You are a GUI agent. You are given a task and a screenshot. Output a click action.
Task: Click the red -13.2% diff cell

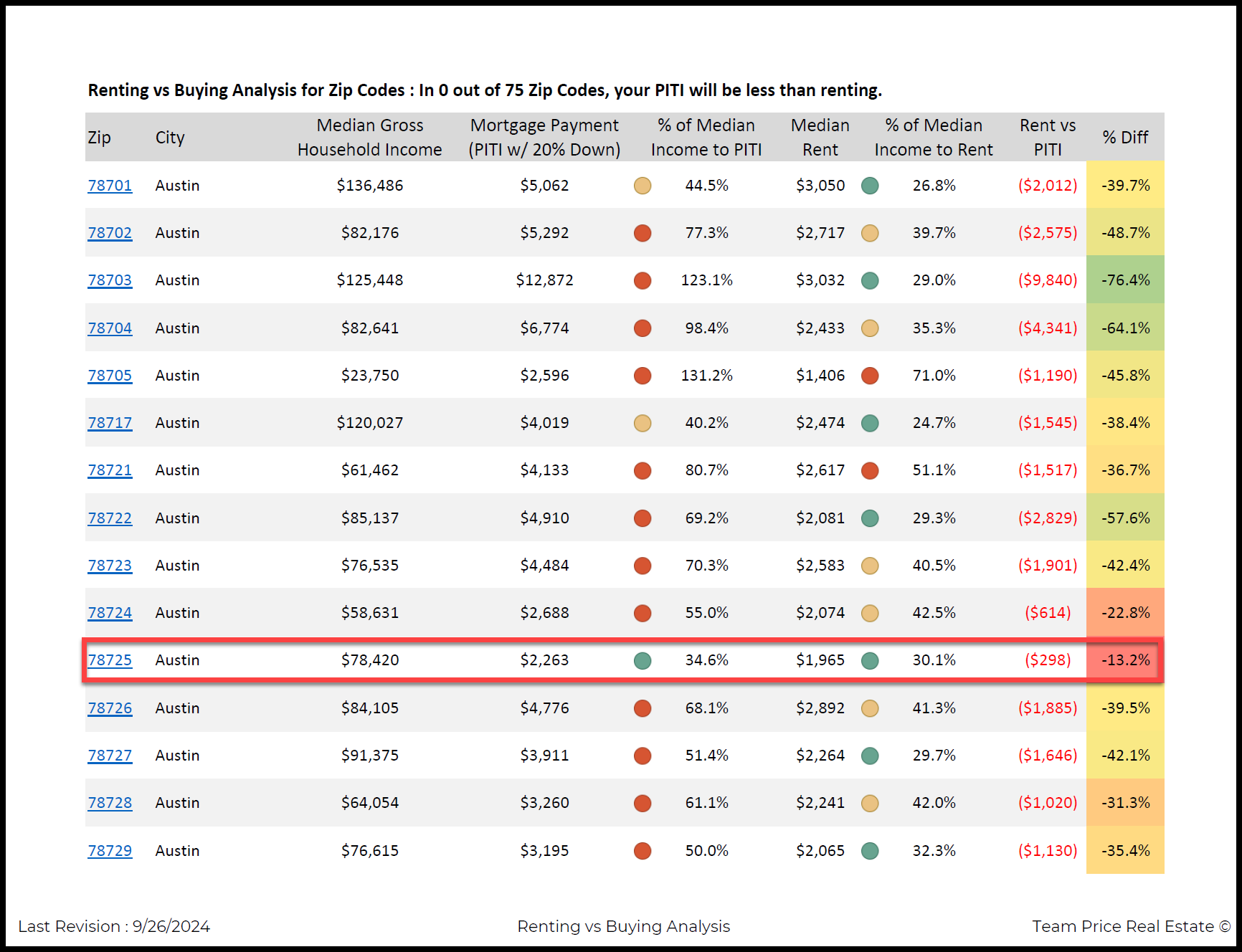tap(1125, 660)
